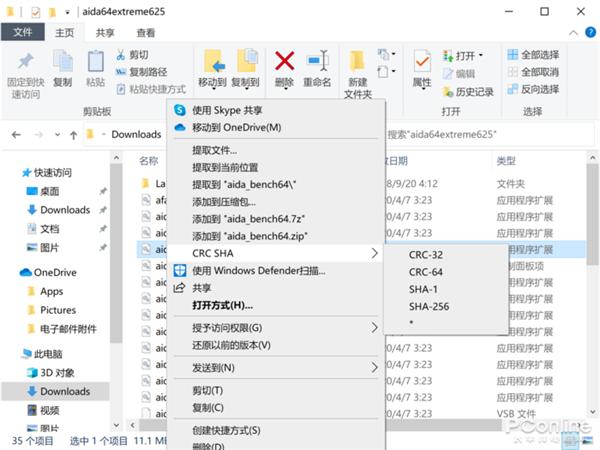Choose Copy (复制(C)) in context menu
This screenshot has height=450, width=600.
point(276,408)
